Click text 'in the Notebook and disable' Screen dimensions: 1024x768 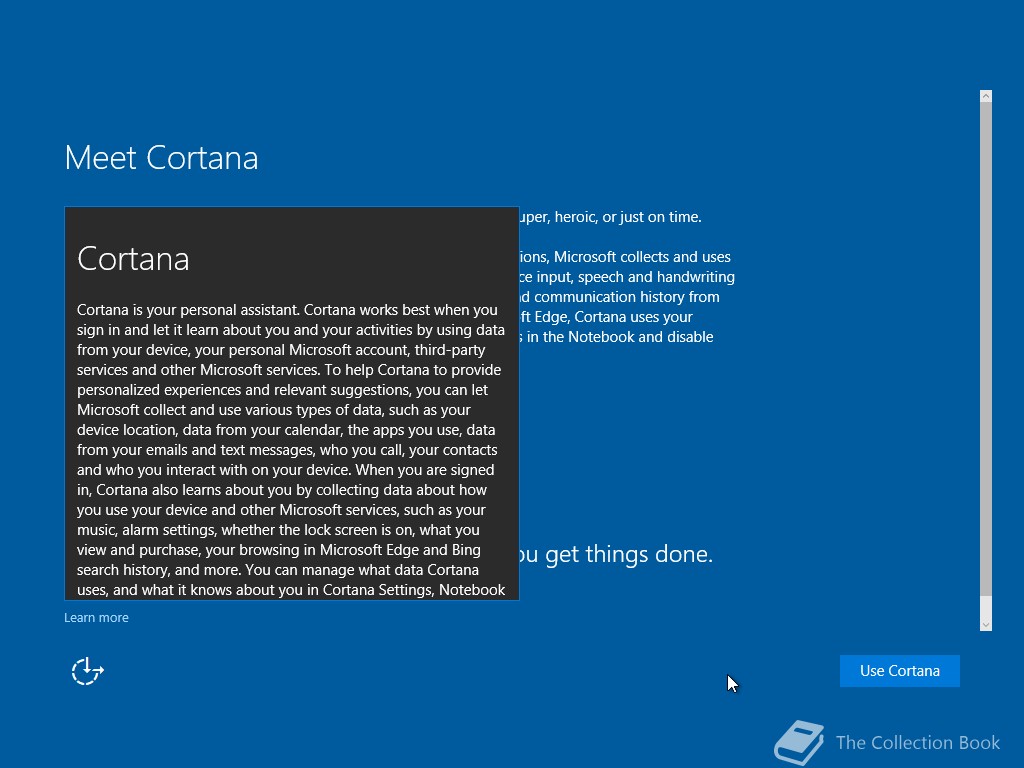620,337
